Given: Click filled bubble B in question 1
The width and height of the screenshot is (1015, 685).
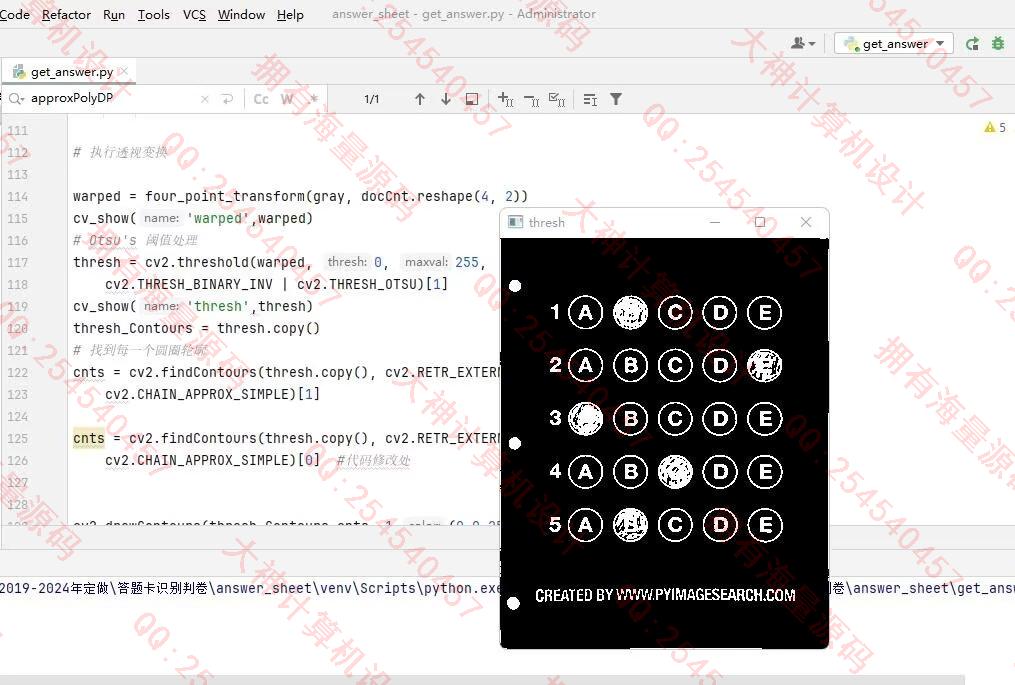Looking at the screenshot, I should pos(630,313).
